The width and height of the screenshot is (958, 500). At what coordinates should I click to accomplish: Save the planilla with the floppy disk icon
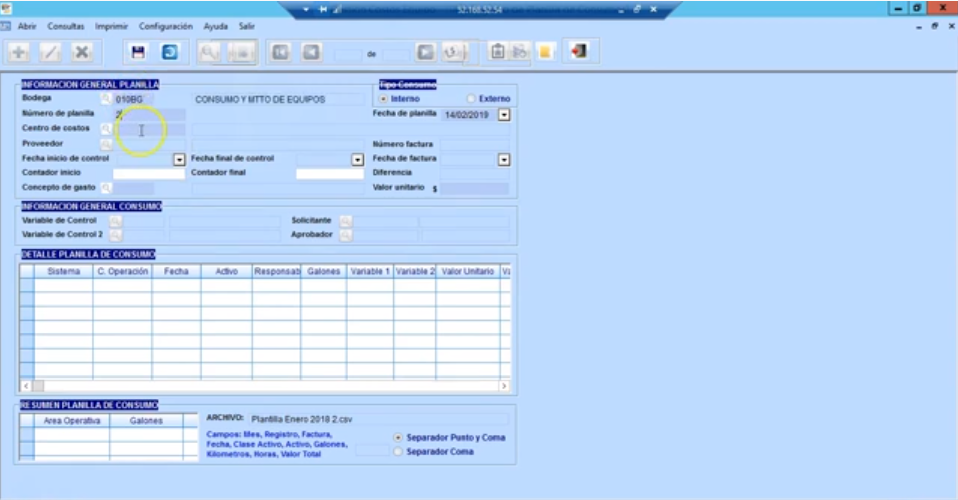click(139, 53)
